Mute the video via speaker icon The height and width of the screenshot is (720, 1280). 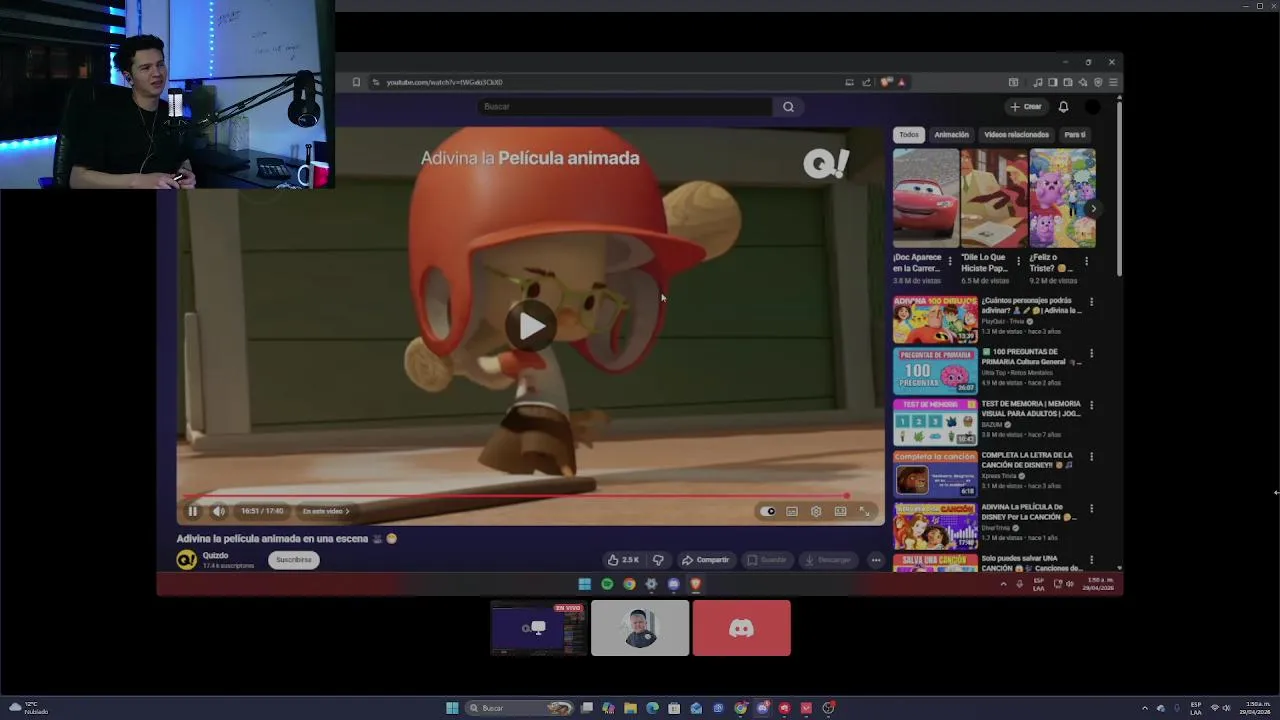[218, 511]
